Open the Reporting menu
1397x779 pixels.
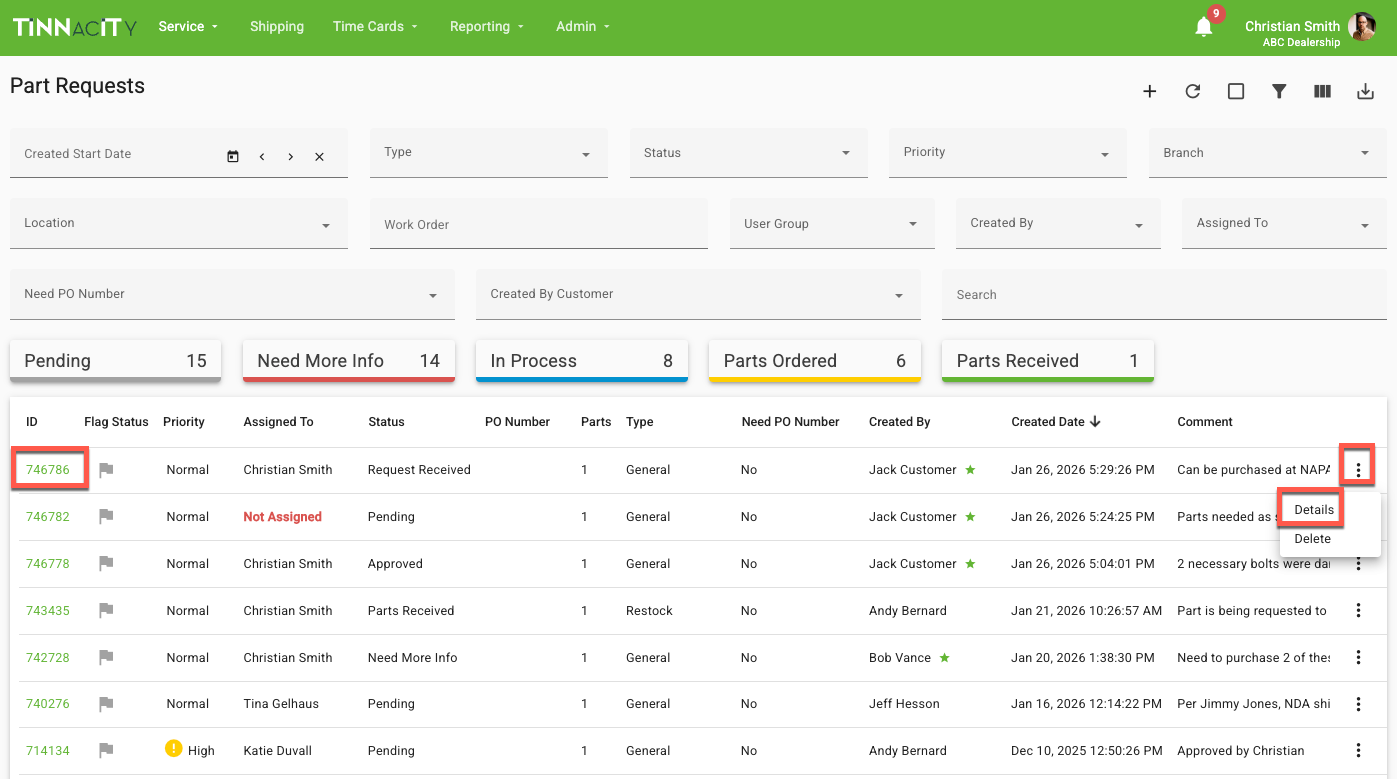pyautogui.click(x=487, y=27)
